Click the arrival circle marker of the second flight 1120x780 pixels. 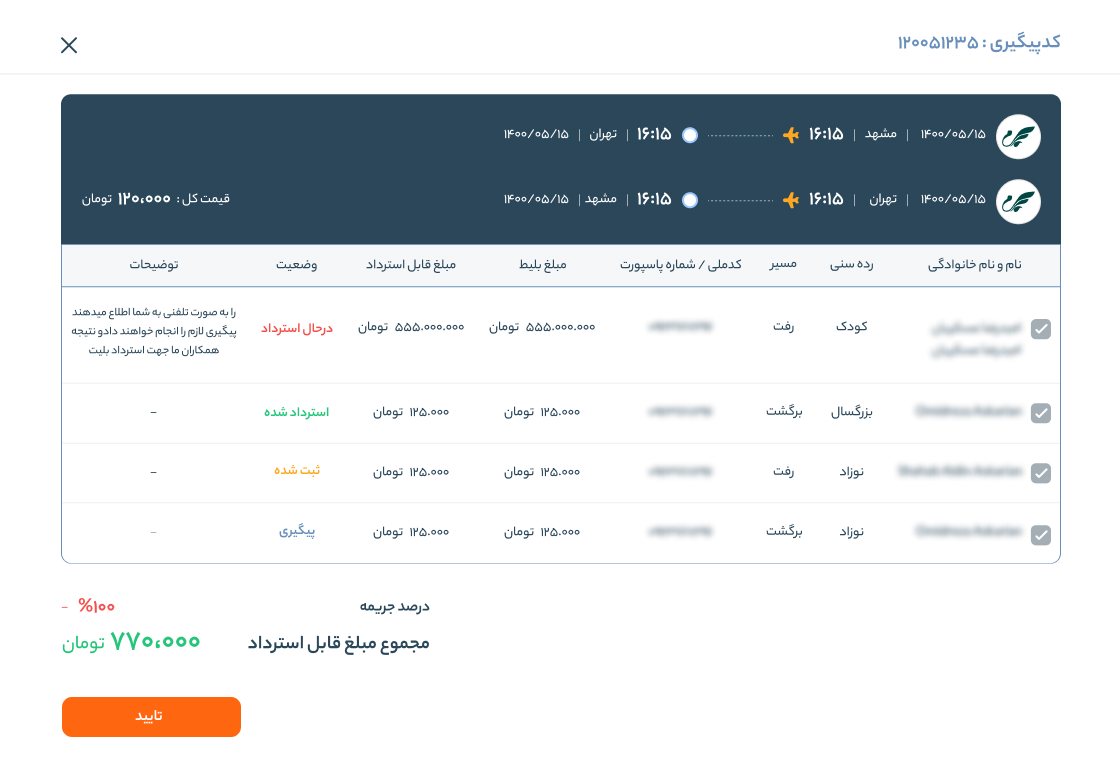(x=690, y=200)
